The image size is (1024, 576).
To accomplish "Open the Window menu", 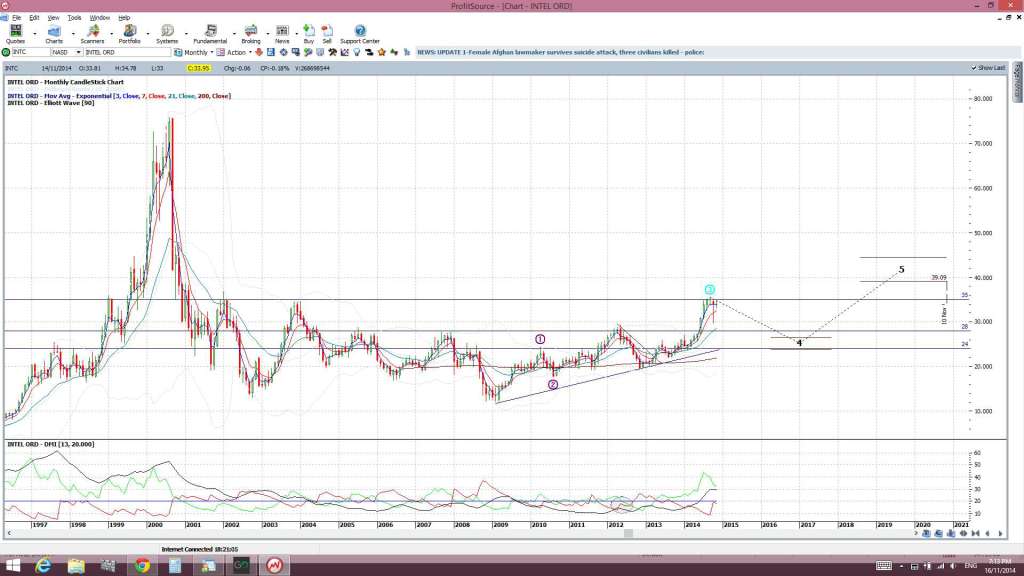I will (99, 18).
